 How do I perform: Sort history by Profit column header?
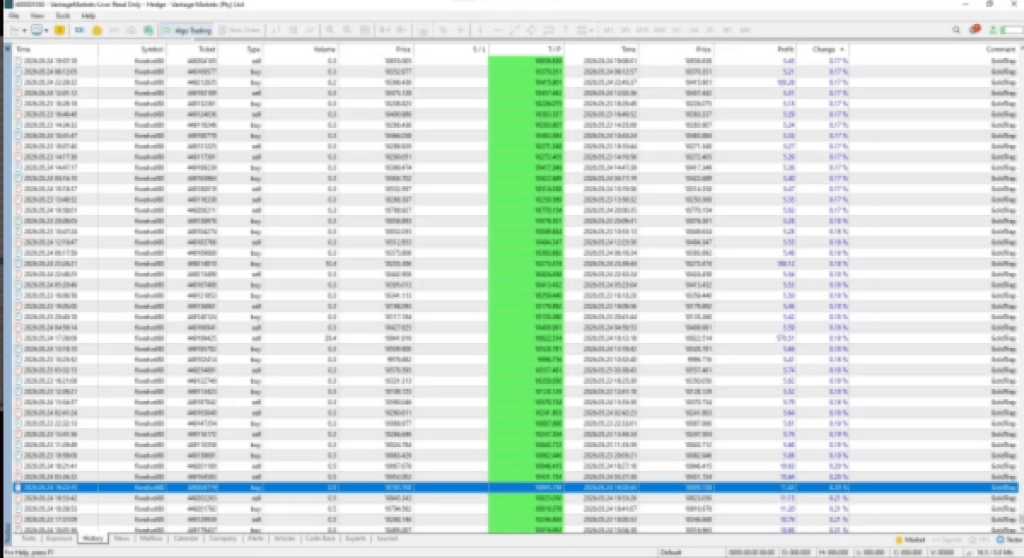(786, 49)
